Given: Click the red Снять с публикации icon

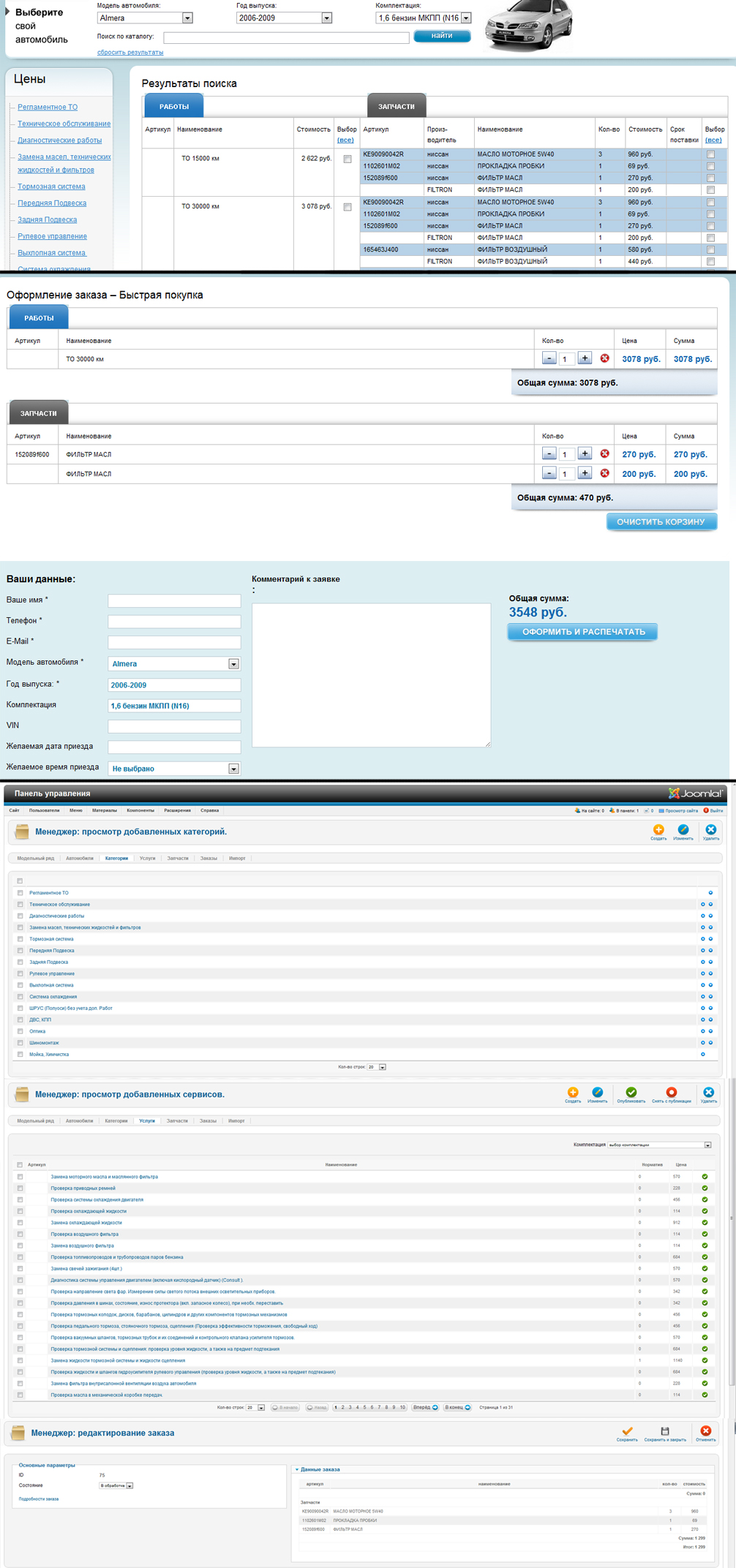Looking at the screenshot, I should [671, 1092].
